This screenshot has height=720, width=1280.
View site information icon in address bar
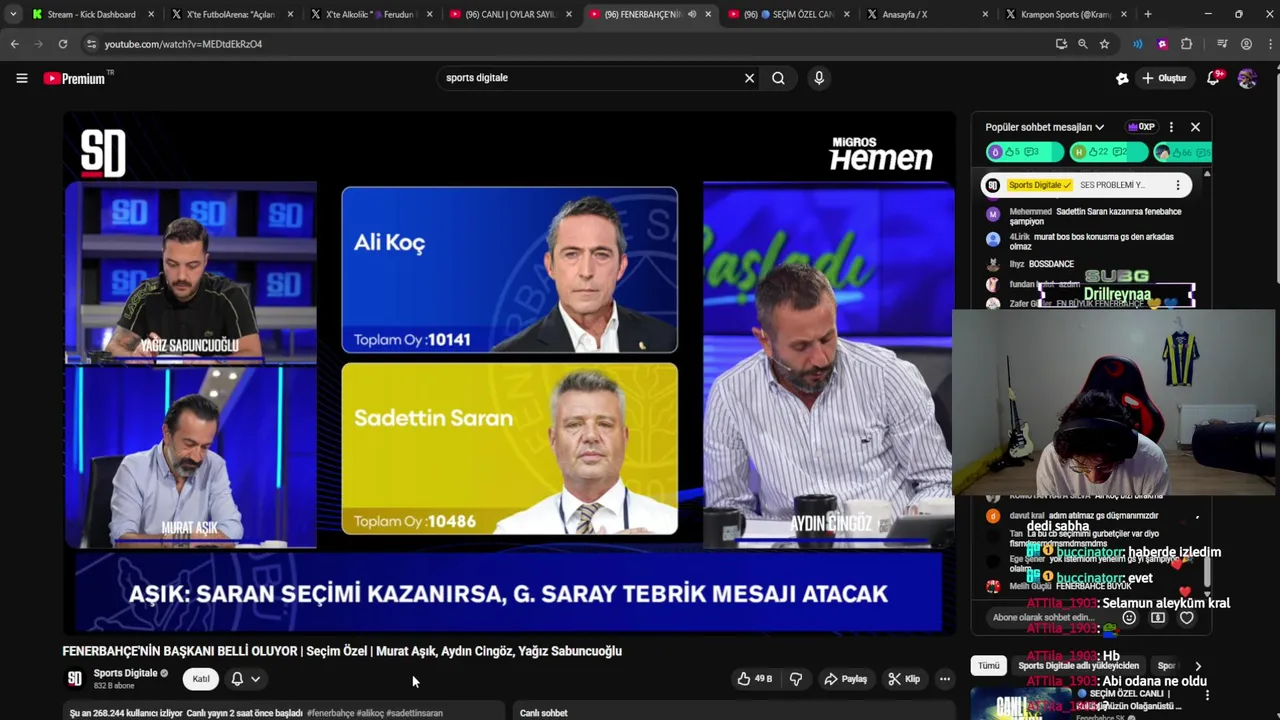[91, 44]
